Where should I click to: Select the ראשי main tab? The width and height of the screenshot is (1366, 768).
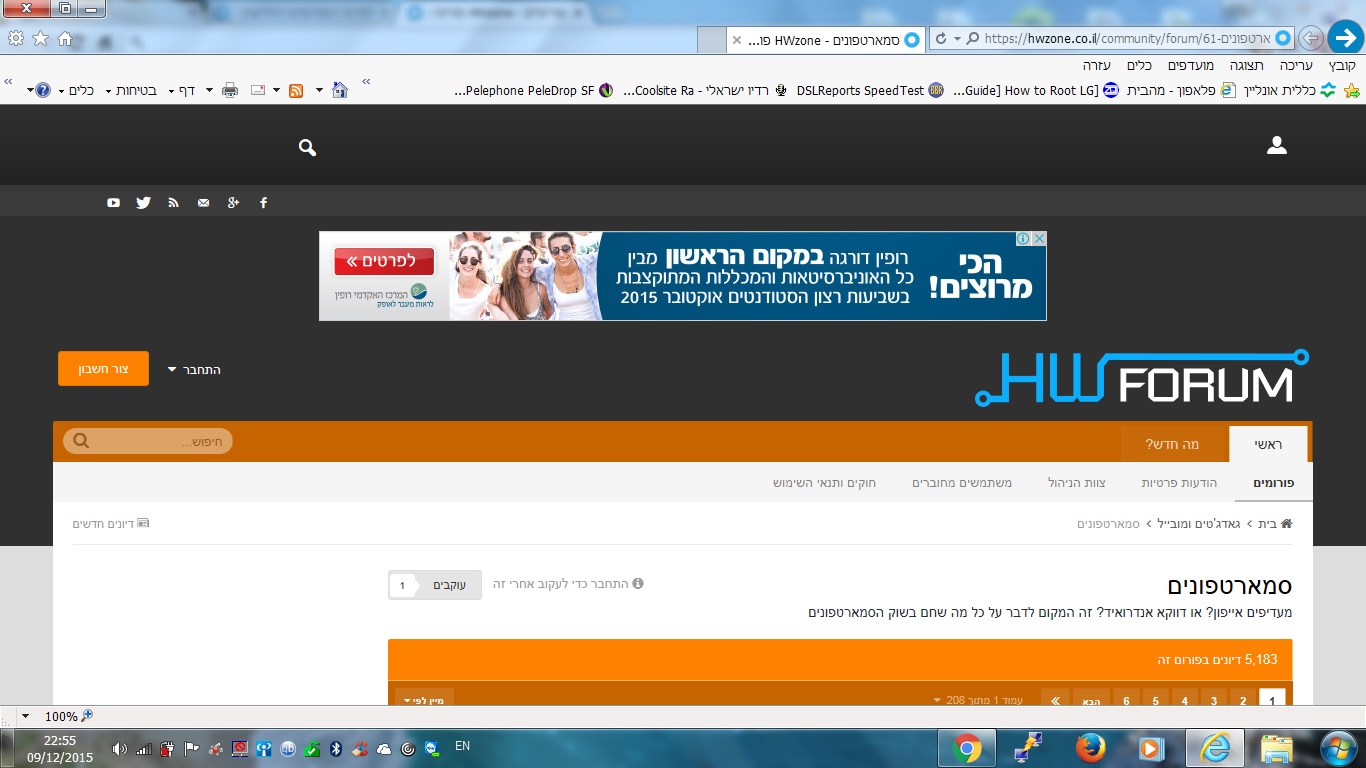1267,444
